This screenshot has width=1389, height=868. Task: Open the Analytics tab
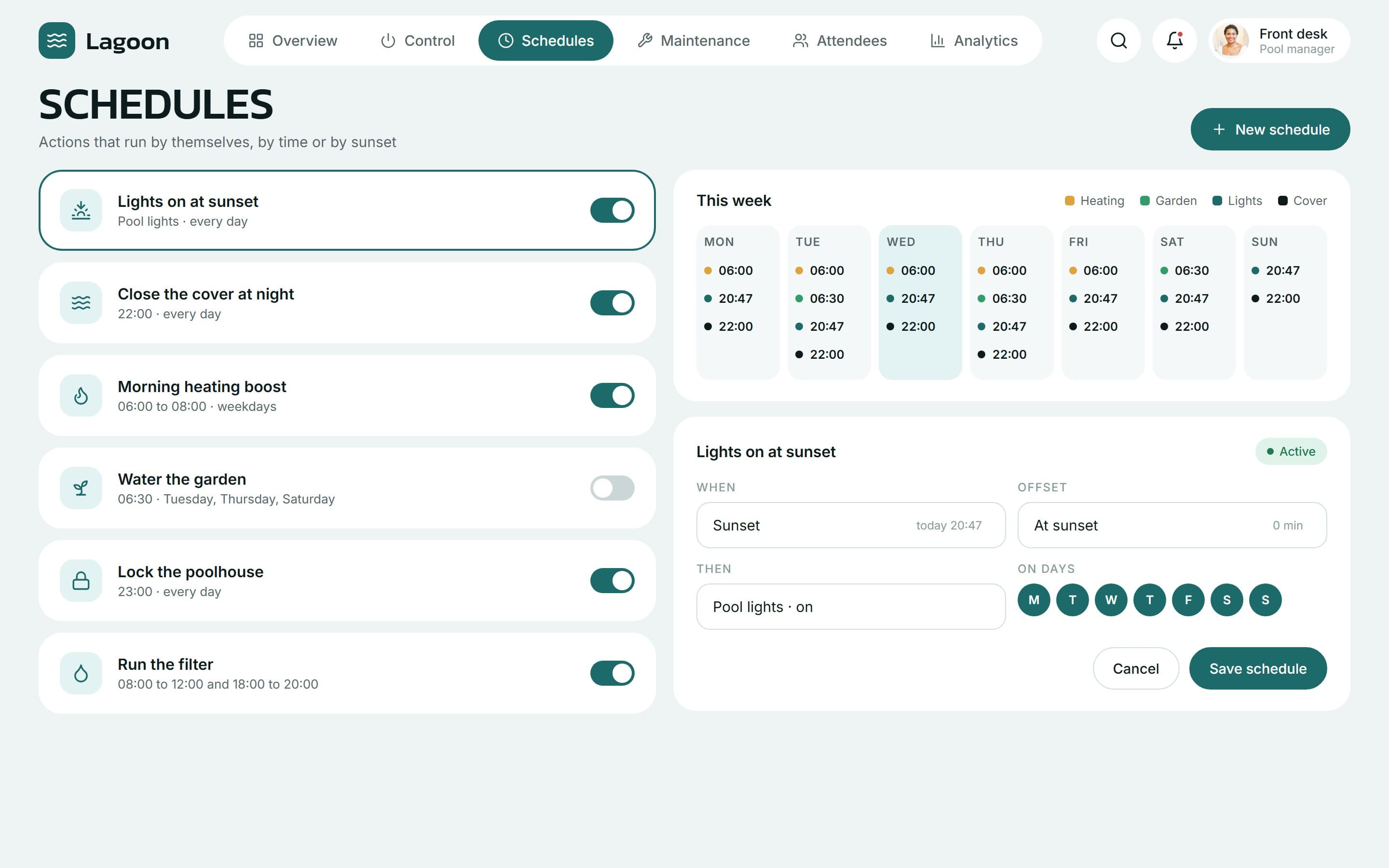point(974,41)
